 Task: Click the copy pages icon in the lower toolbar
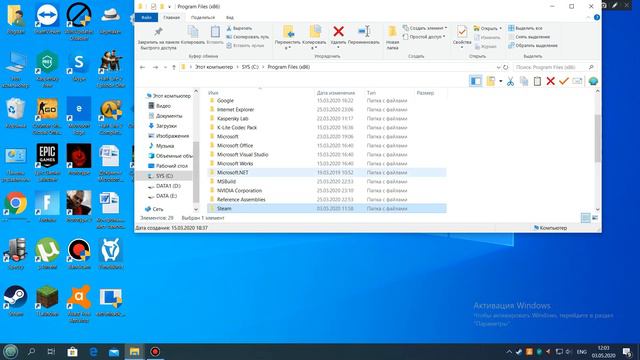pyautogui.click(x=524, y=81)
